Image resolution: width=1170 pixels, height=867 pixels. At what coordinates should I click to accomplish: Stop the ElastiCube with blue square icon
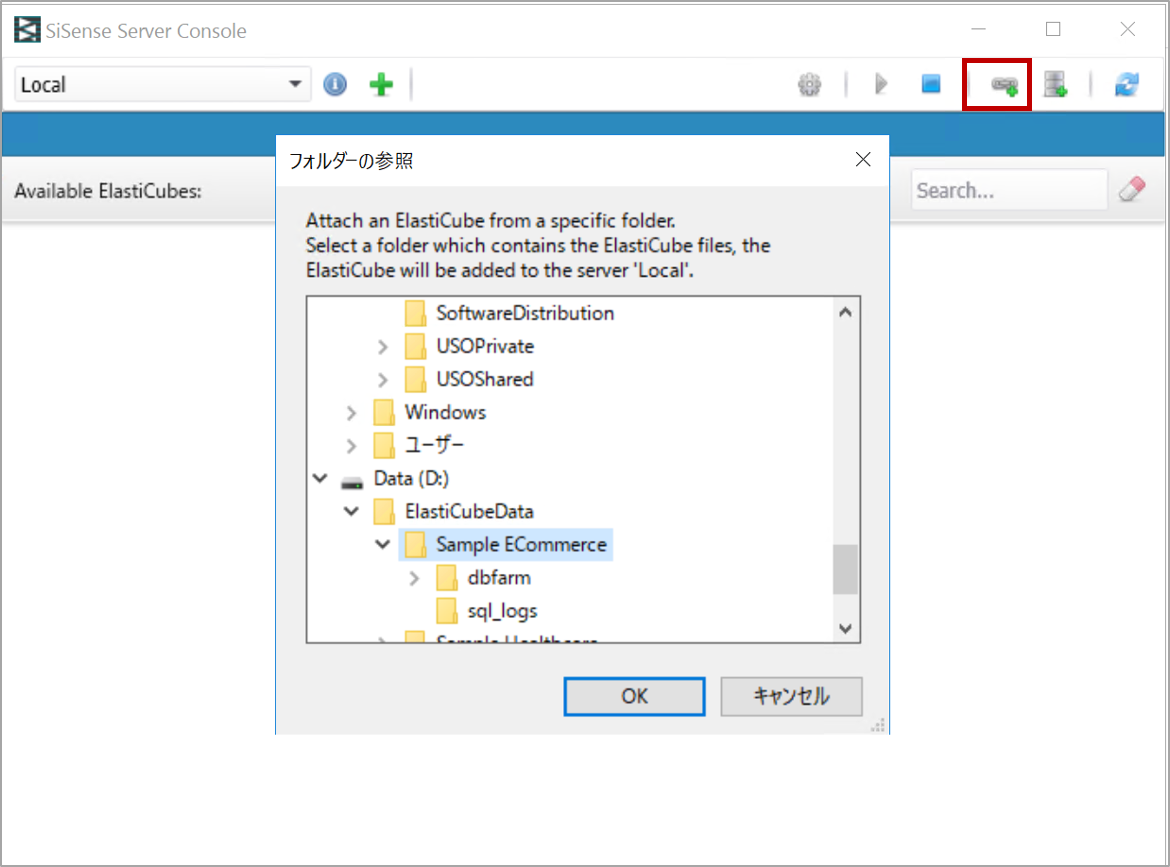(x=930, y=84)
